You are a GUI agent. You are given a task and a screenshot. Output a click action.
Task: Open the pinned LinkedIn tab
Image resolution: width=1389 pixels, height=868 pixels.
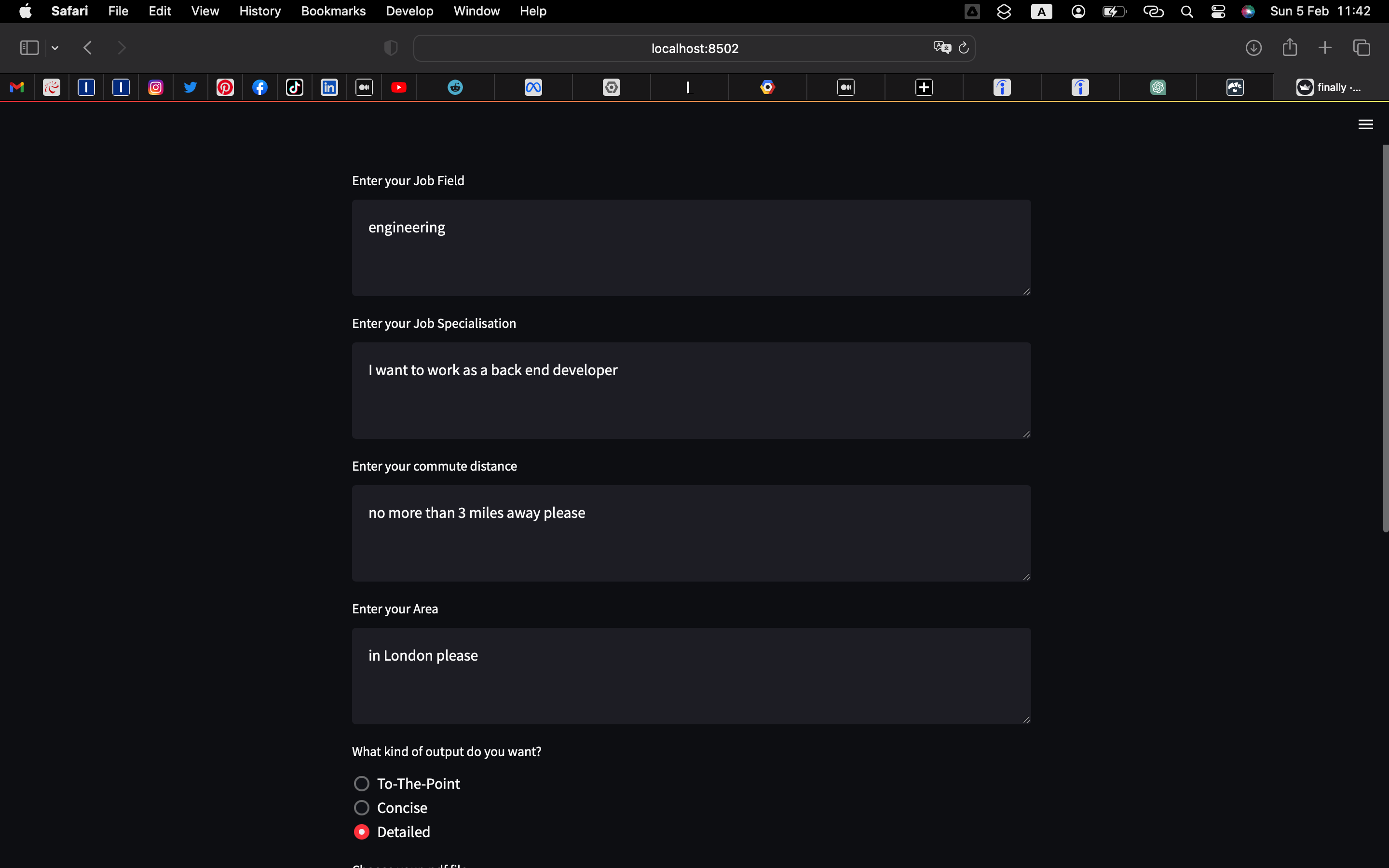click(329, 87)
